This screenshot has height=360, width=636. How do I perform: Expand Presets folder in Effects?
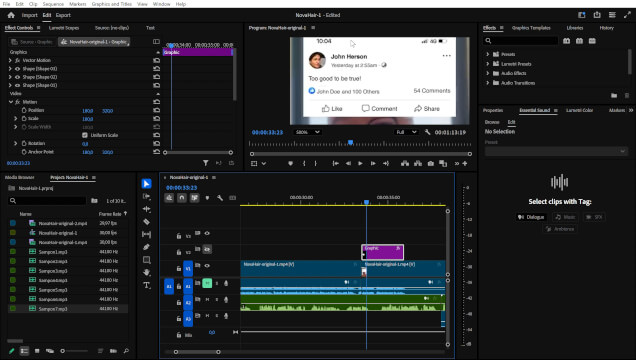tap(488, 54)
